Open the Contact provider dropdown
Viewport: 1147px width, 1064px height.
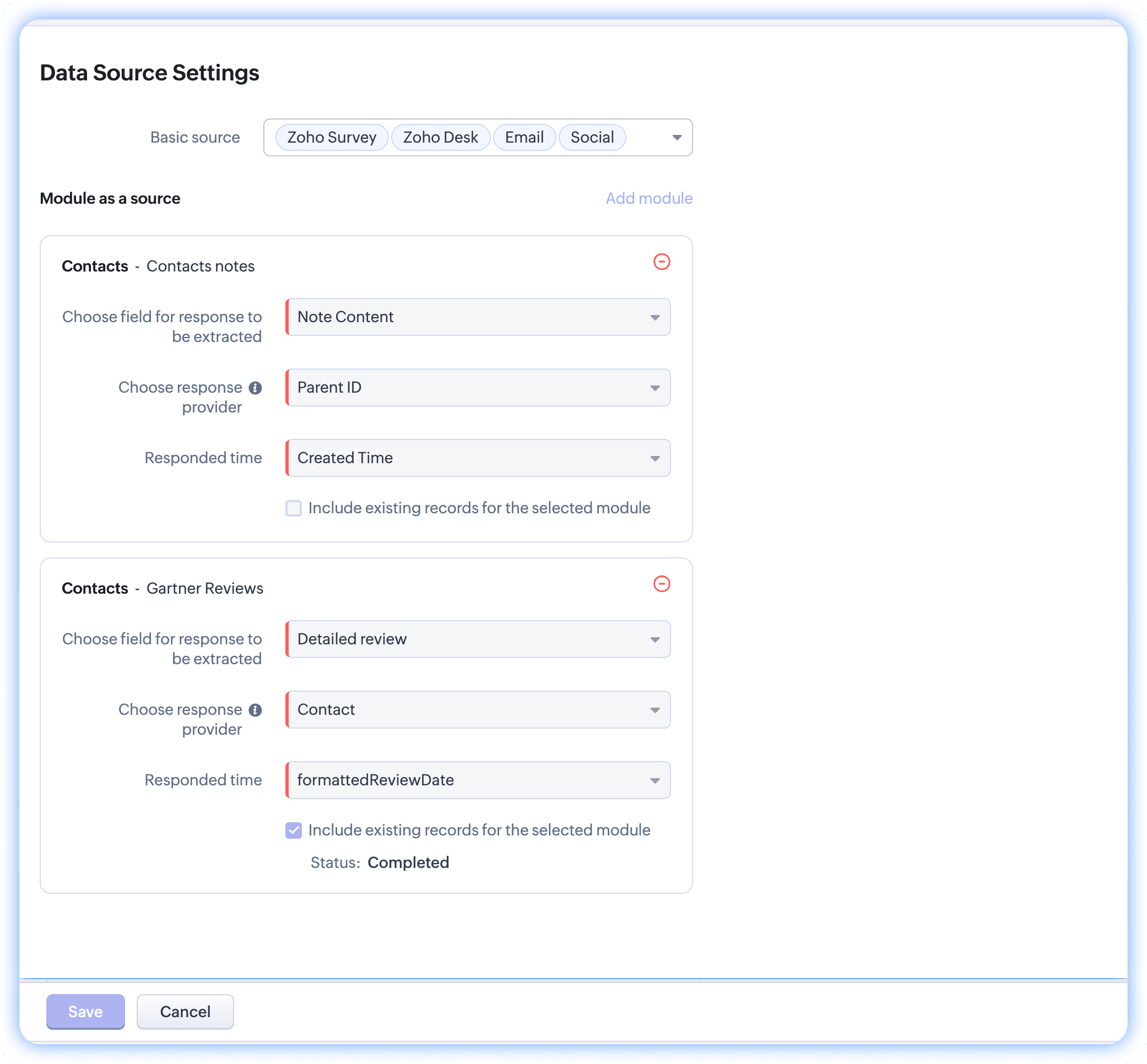pos(478,710)
